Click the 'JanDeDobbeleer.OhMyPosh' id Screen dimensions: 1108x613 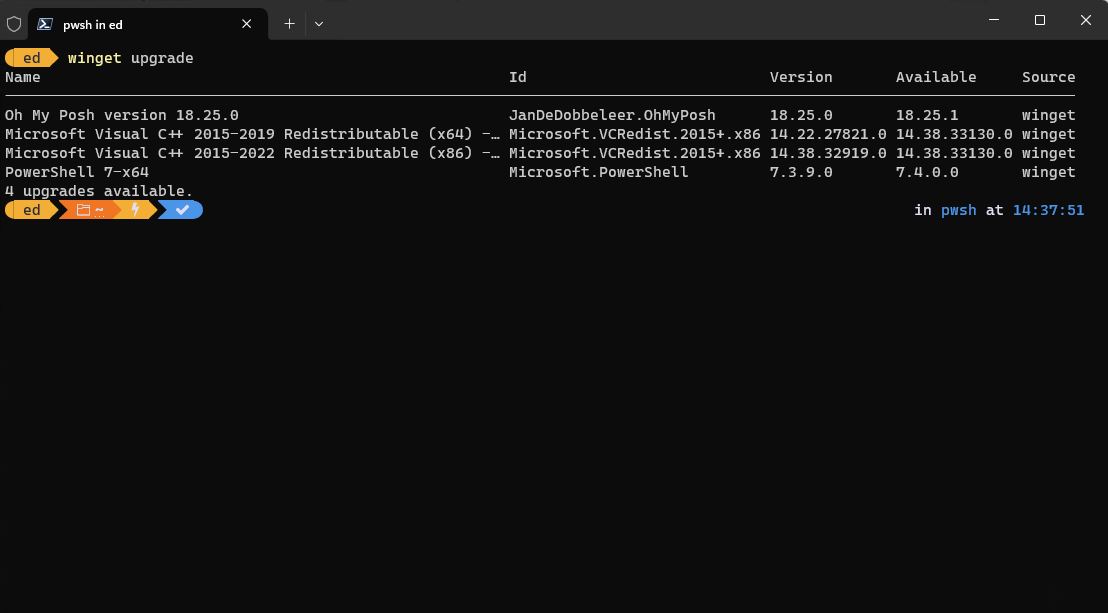pyautogui.click(x=612, y=115)
